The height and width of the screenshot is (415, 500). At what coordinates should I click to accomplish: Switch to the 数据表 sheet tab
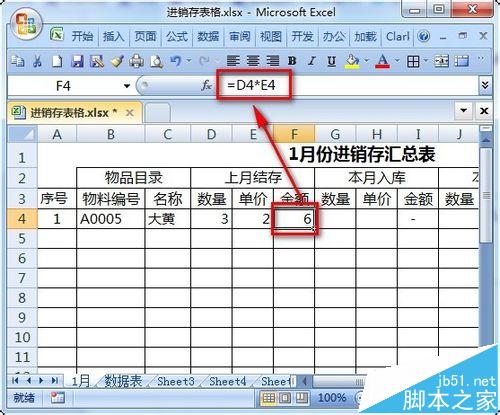(123, 381)
